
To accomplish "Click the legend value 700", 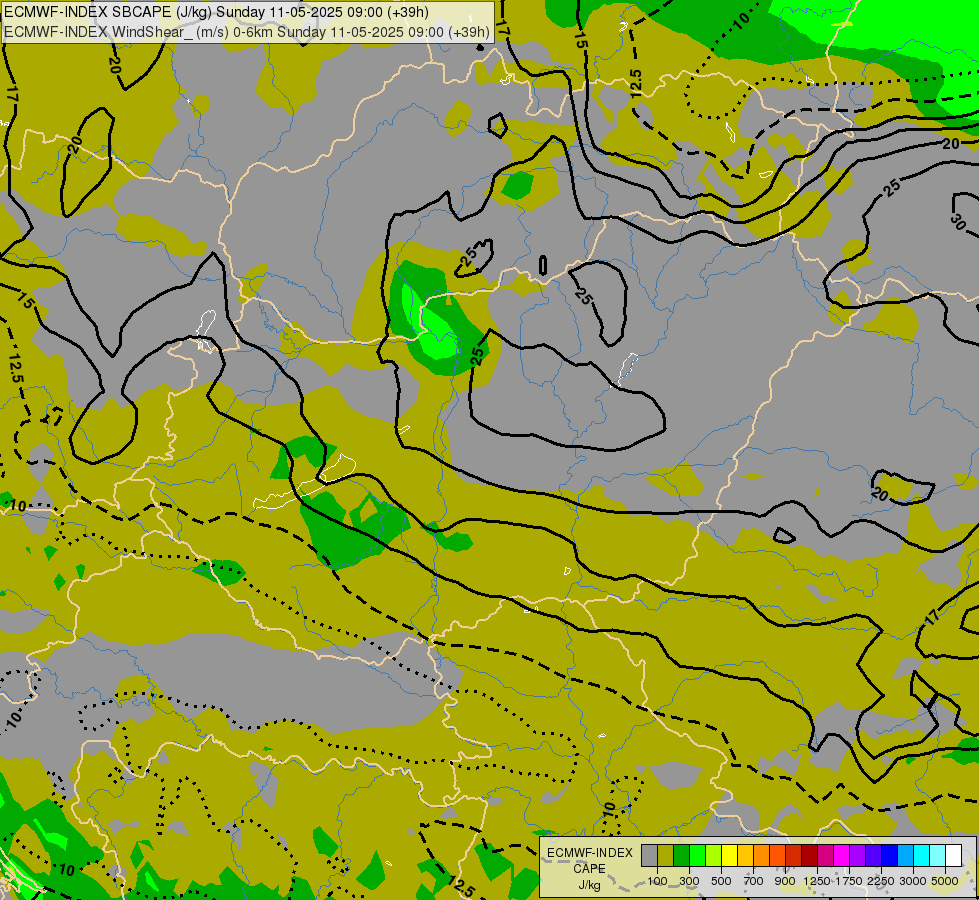I will [x=754, y=881].
